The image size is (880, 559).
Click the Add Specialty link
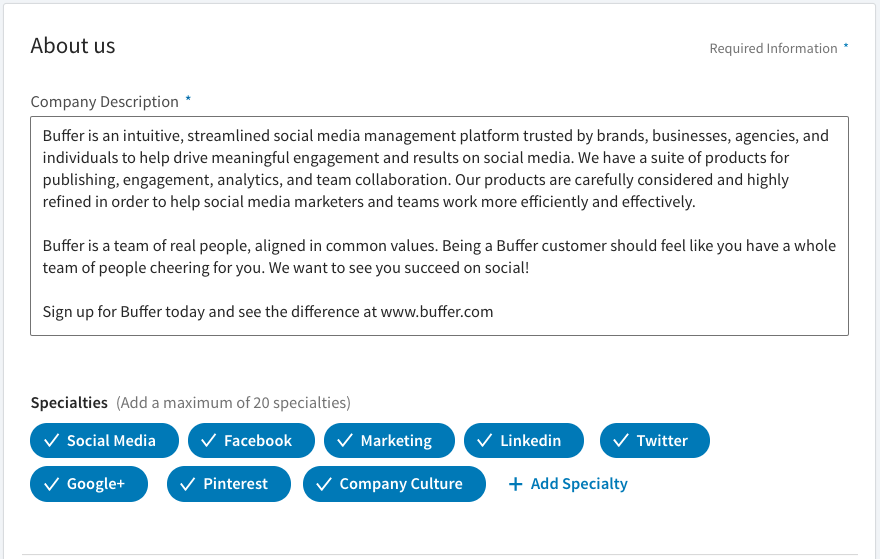(x=568, y=484)
